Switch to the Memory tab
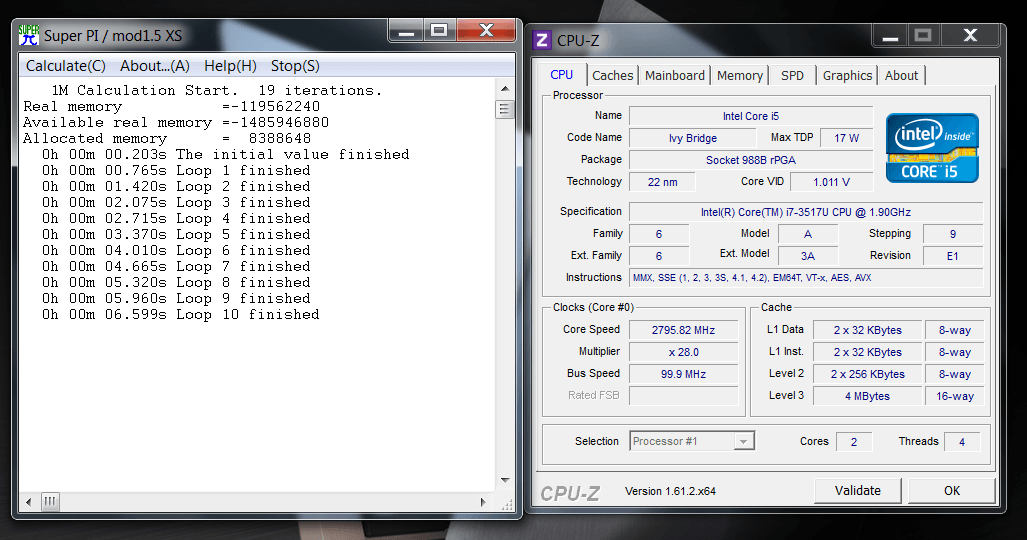 pos(739,75)
